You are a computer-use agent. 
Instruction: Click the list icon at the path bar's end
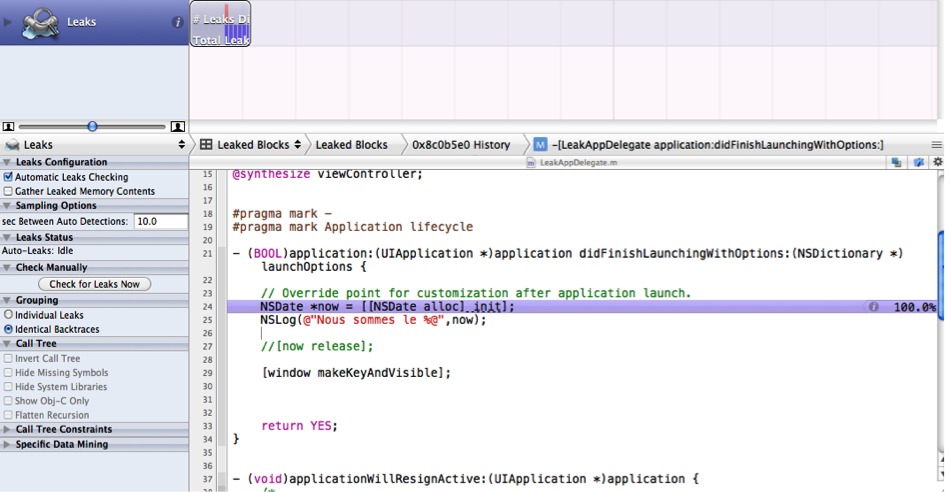pyautogui.click(x=936, y=145)
